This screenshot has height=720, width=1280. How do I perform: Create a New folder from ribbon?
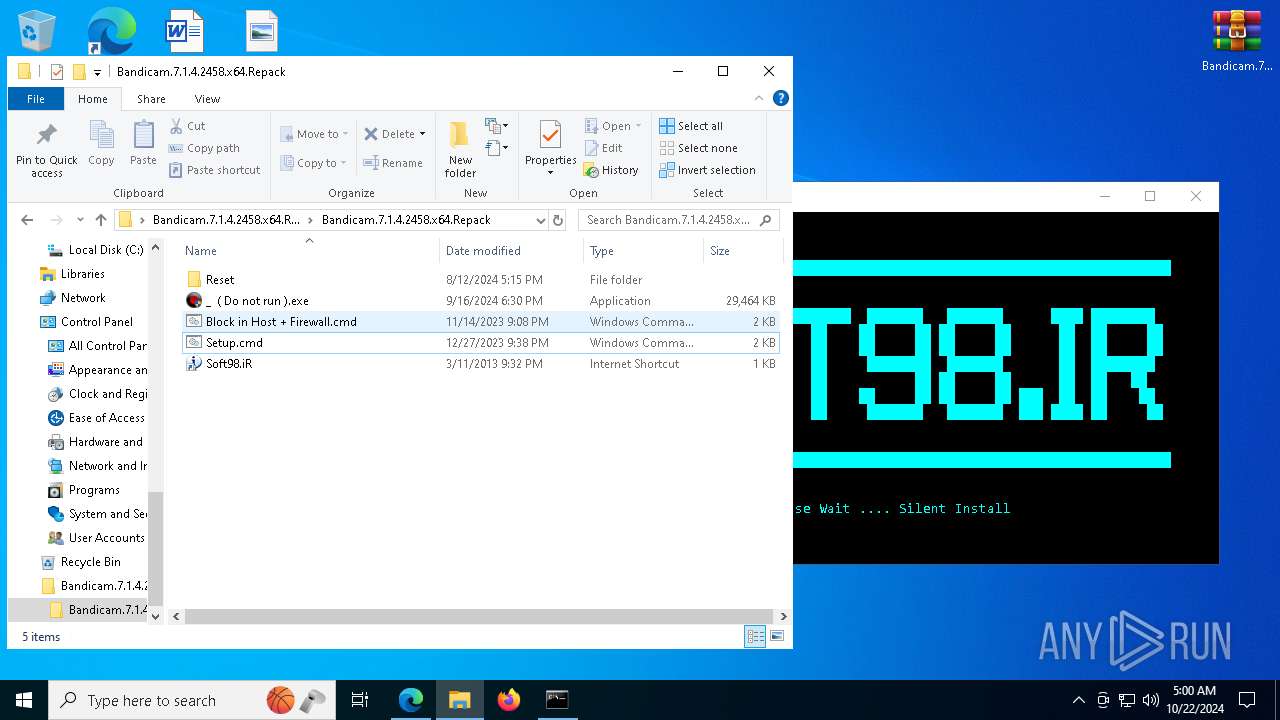click(460, 149)
